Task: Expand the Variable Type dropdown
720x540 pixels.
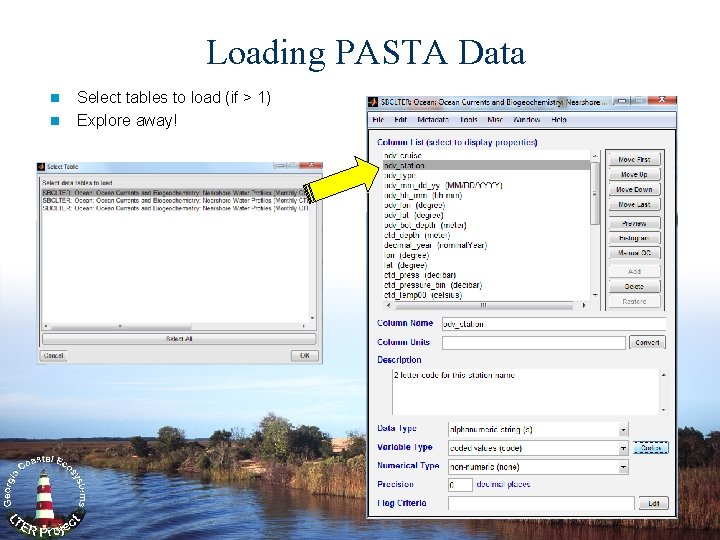Action: click(x=623, y=448)
